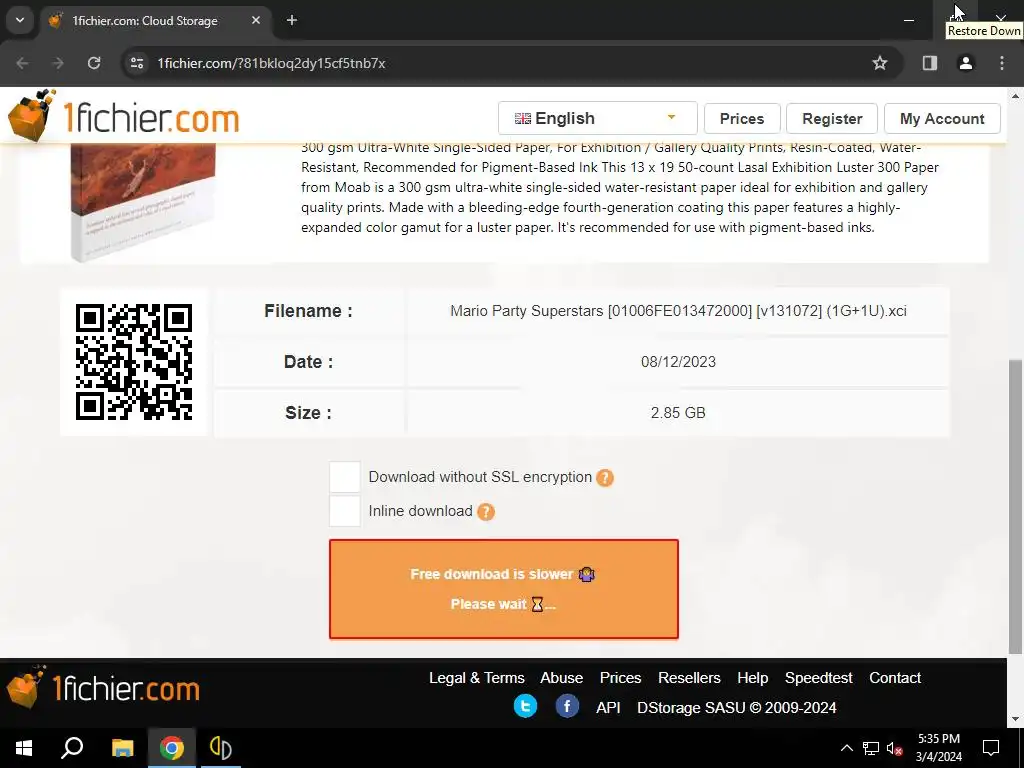Click the vertical page scrollbar thumb

pos(1016,506)
